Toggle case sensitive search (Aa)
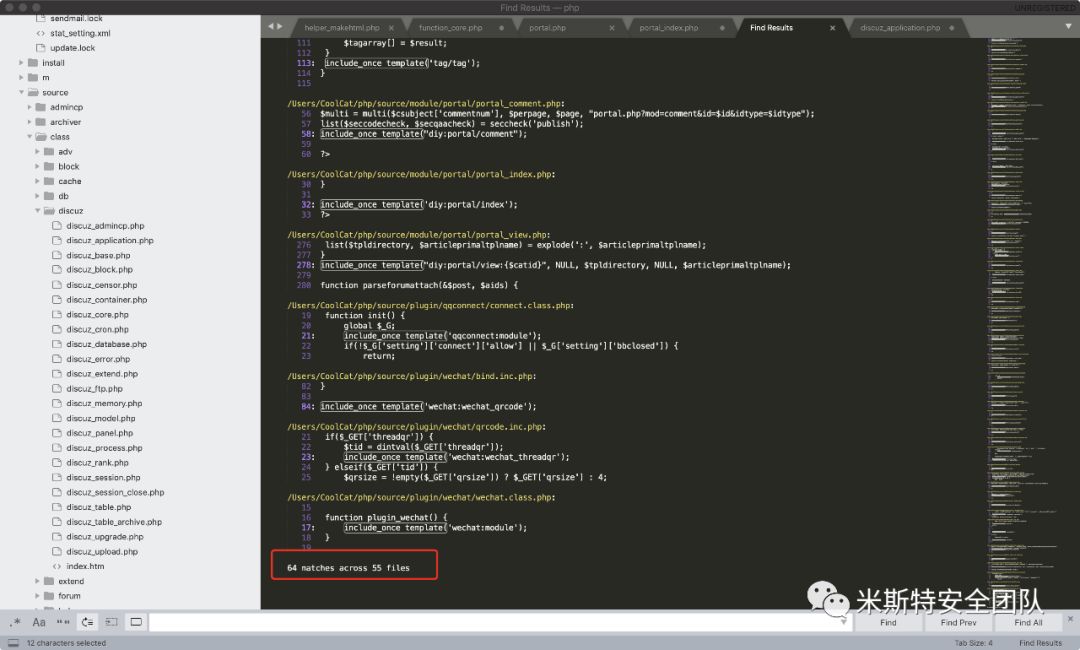Viewport: 1080px width, 650px height. coord(39,622)
